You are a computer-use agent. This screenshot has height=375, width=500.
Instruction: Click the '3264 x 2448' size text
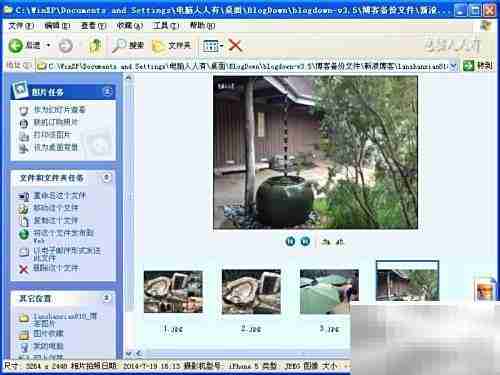coord(46,366)
